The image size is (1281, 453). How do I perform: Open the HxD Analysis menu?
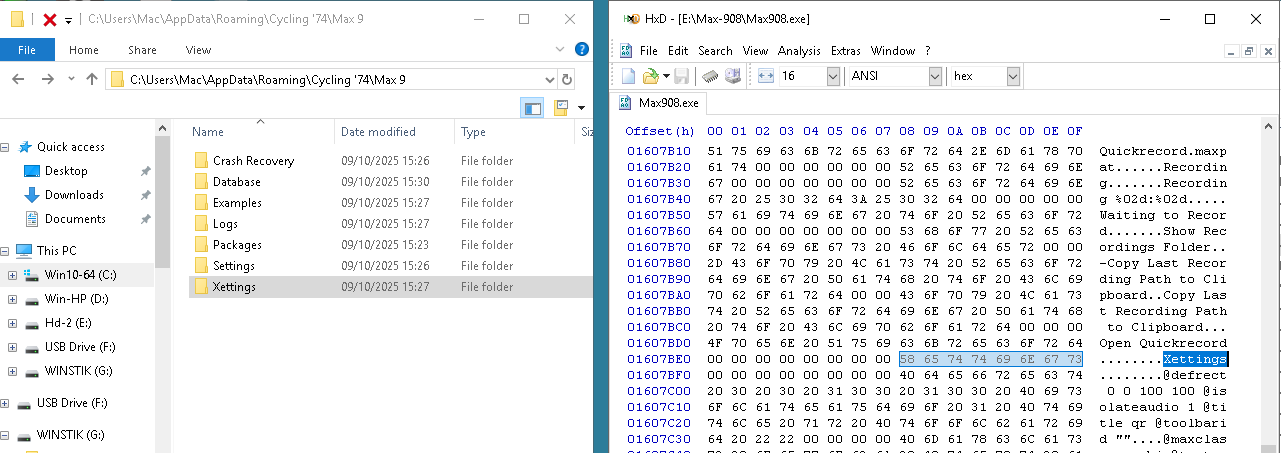tap(798, 50)
